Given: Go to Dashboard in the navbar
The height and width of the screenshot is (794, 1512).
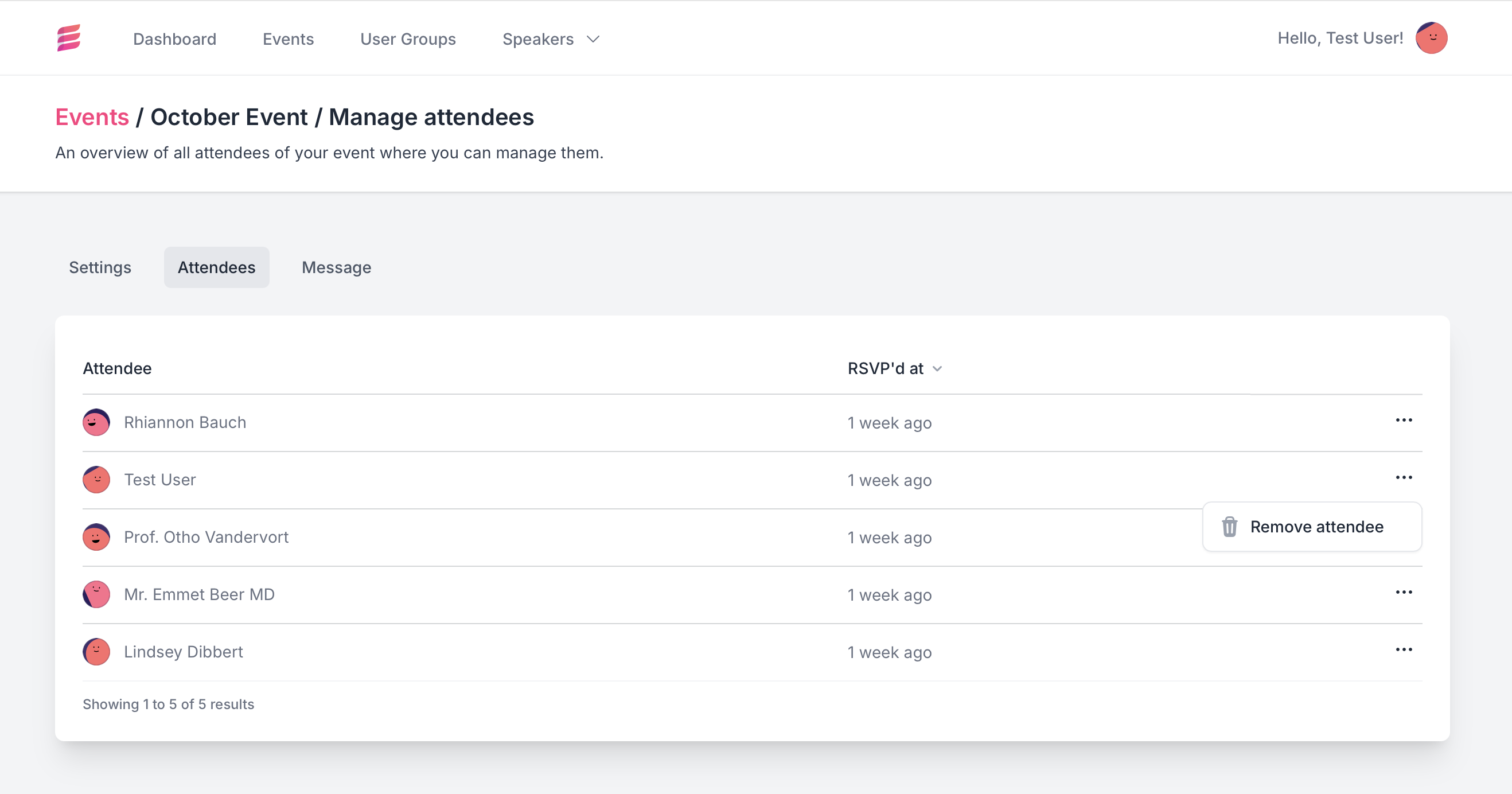Looking at the screenshot, I should pyautogui.click(x=174, y=40).
